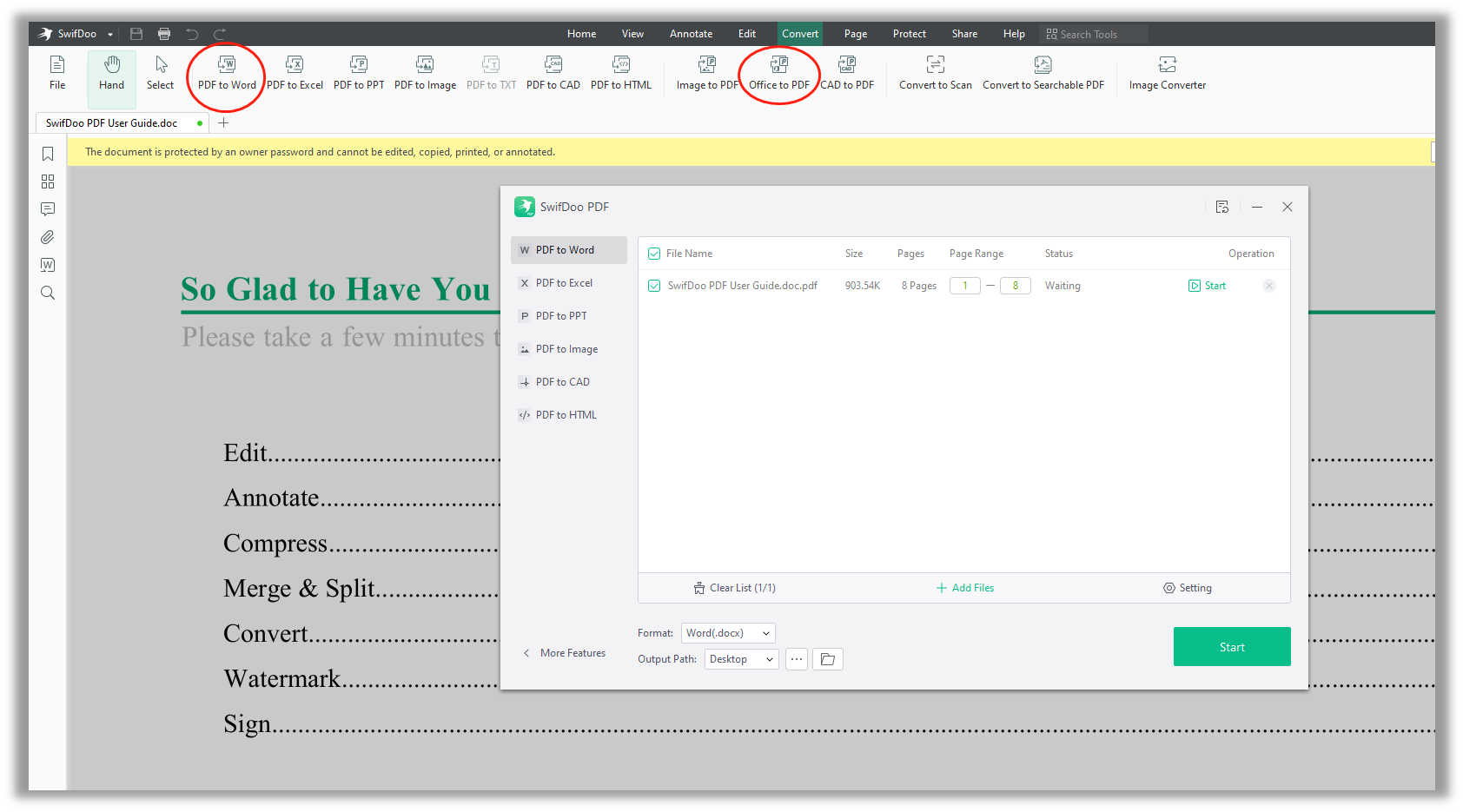Choose PDF to PPT in ribbon
Image resolution: width=1463 pixels, height=812 pixels.
click(x=359, y=73)
